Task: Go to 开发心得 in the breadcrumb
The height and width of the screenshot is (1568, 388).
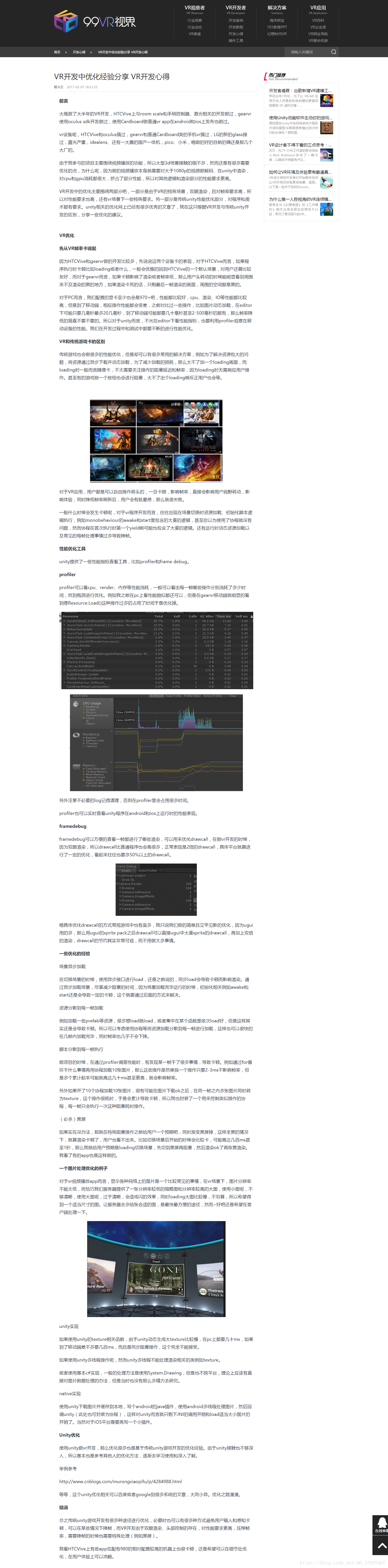Action: 79,52
